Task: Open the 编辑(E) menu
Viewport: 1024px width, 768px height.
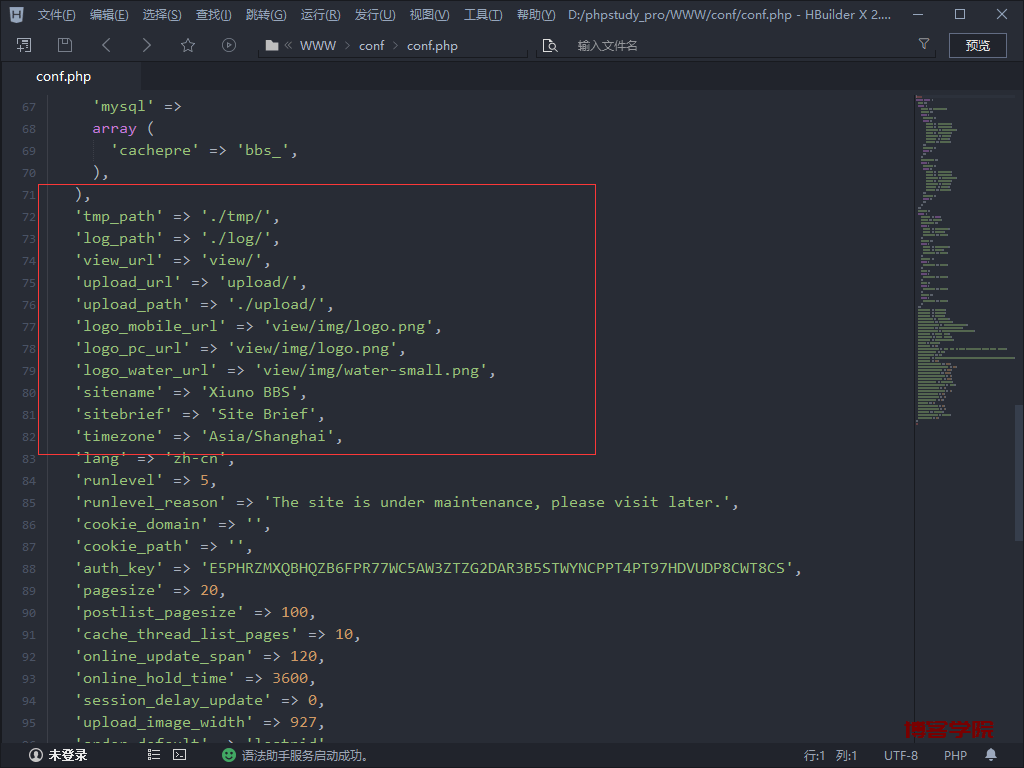Action: click(109, 14)
